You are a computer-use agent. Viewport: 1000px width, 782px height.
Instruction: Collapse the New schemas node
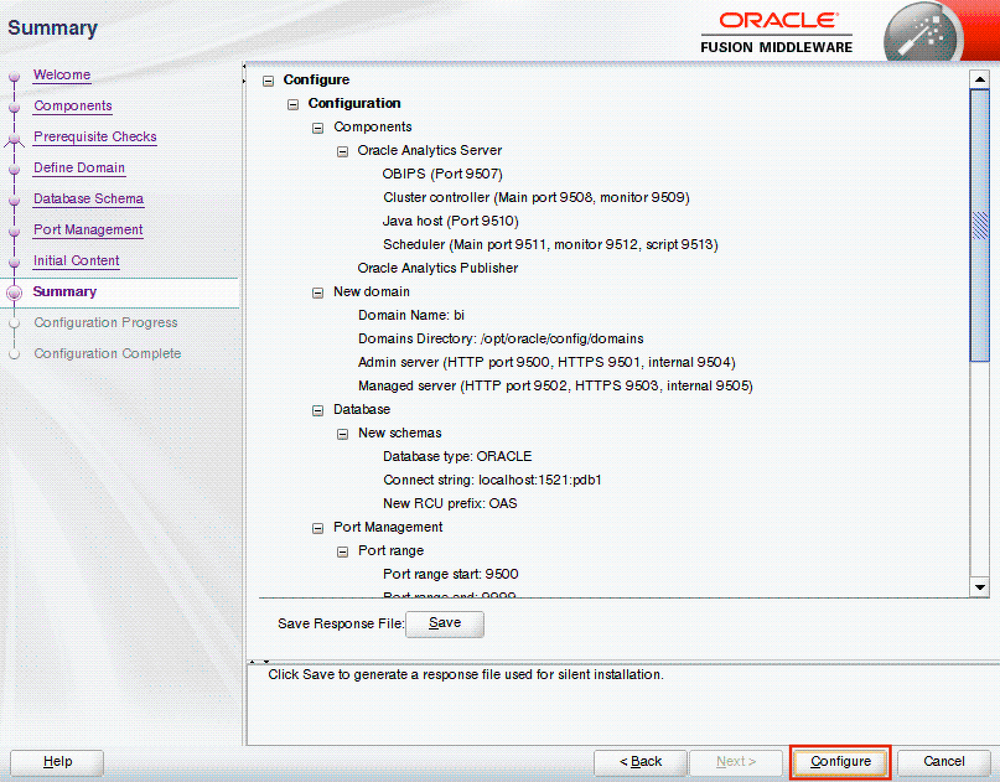(342, 434)
